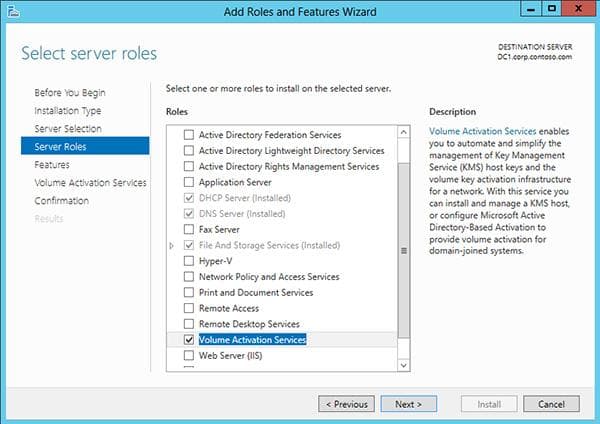Click the roles list scrollbar thumb
The height and width of the screenshot is (424, 600).
(x=403, y=251)
